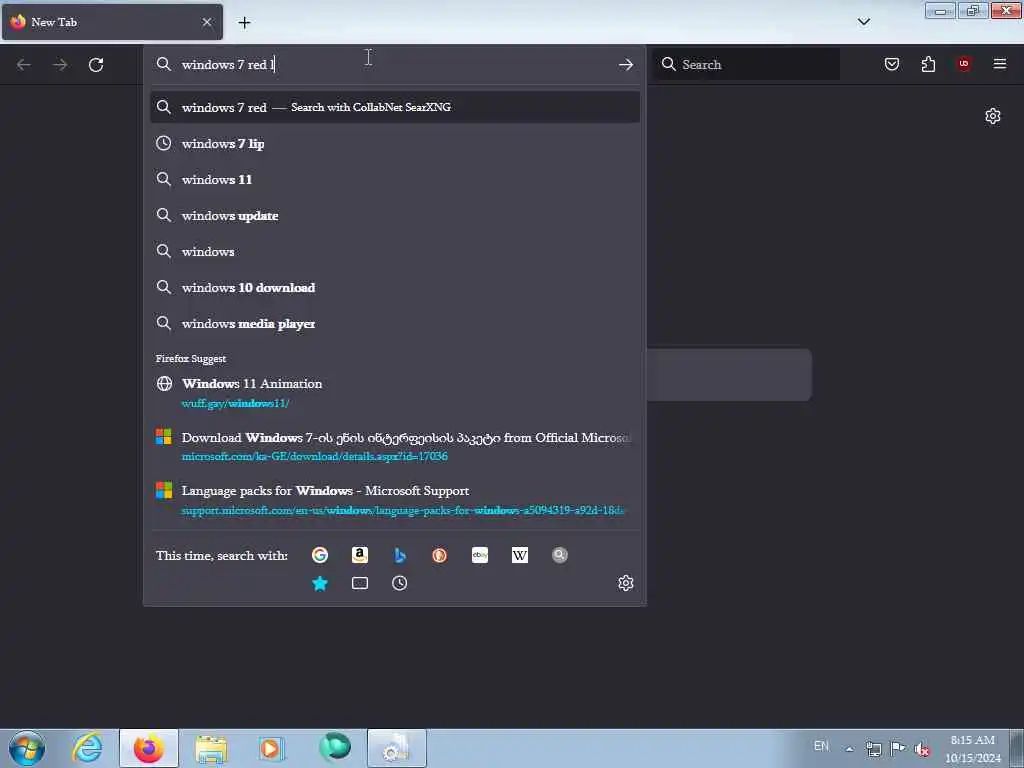Focus the separate Search box
The image size is (1024, 768).
click(746, 64)
